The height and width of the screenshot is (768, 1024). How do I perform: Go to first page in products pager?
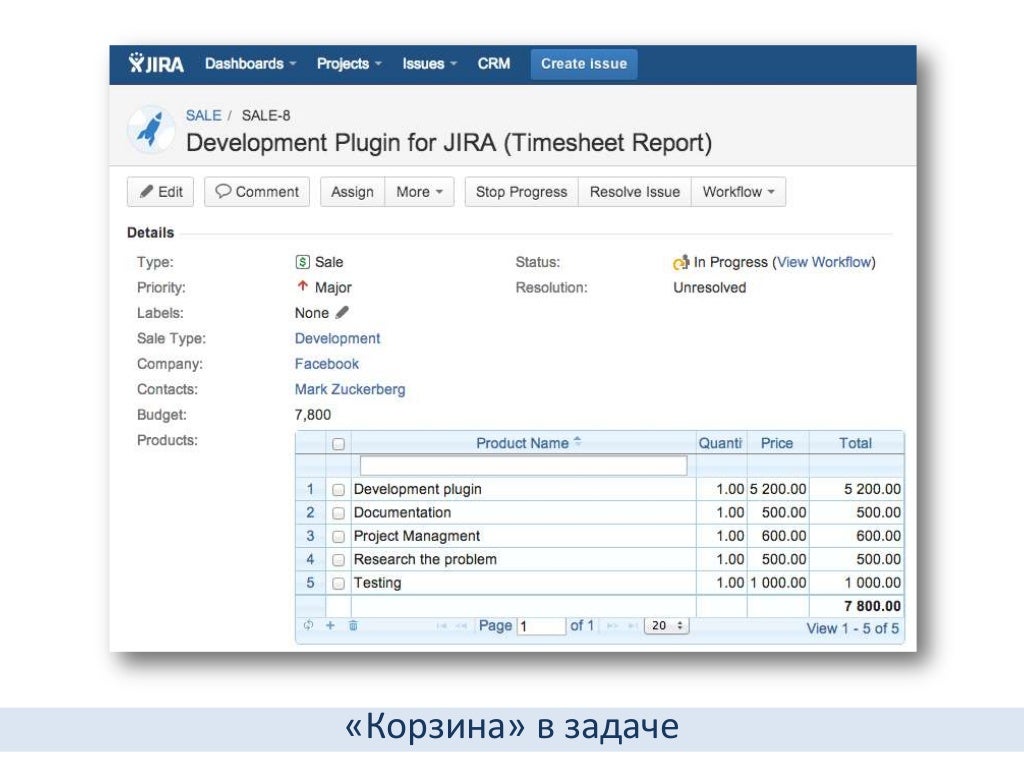click(x=442, y=626)
